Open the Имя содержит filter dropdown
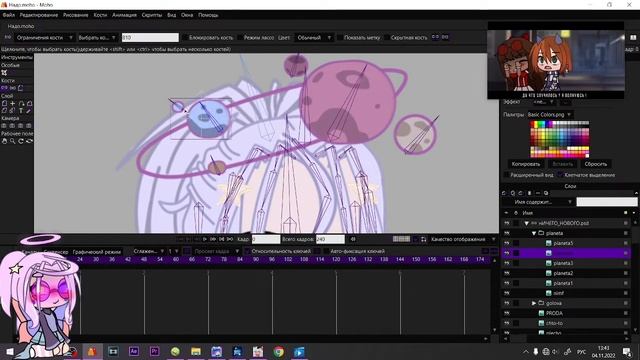This screenshot has height=360, width=640. pos(538,202)
